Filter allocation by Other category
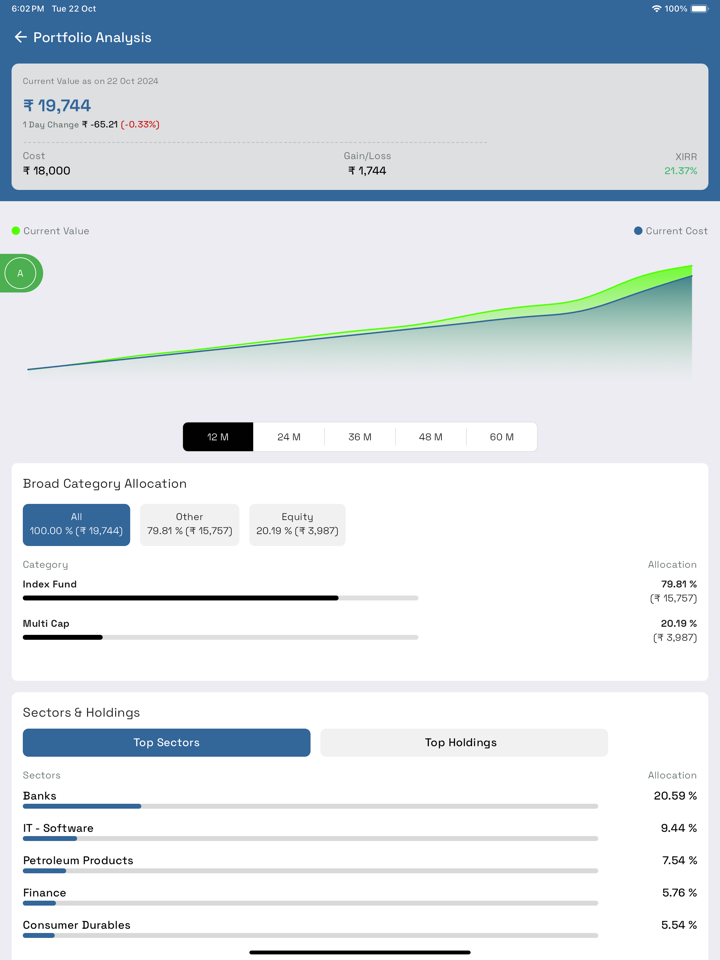This screenshot has width=720, height=960. (x=189, y=524)
